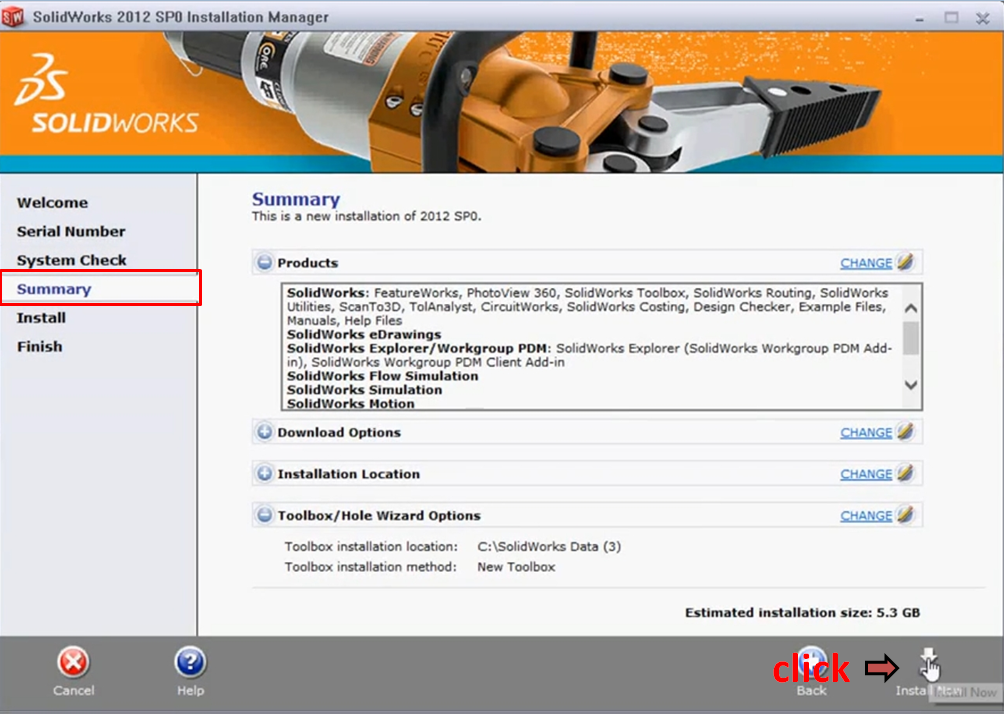Collapse the Toolbox/Hole Wizard Options section

264,515
